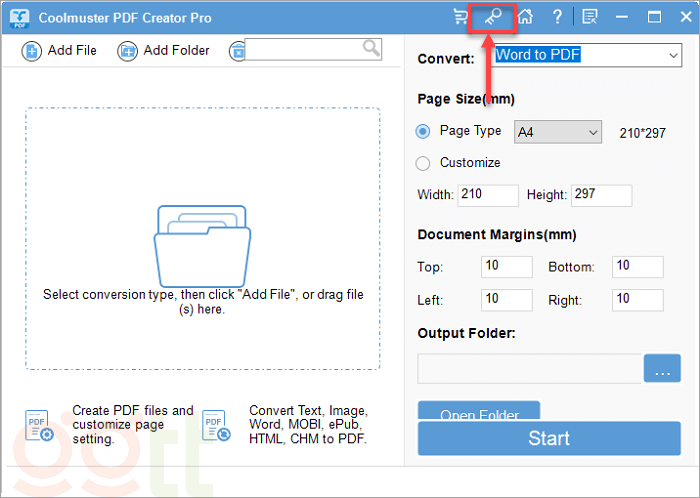
Task: Open the A4 page size dropdown
Action: click(x=557, y=132)
